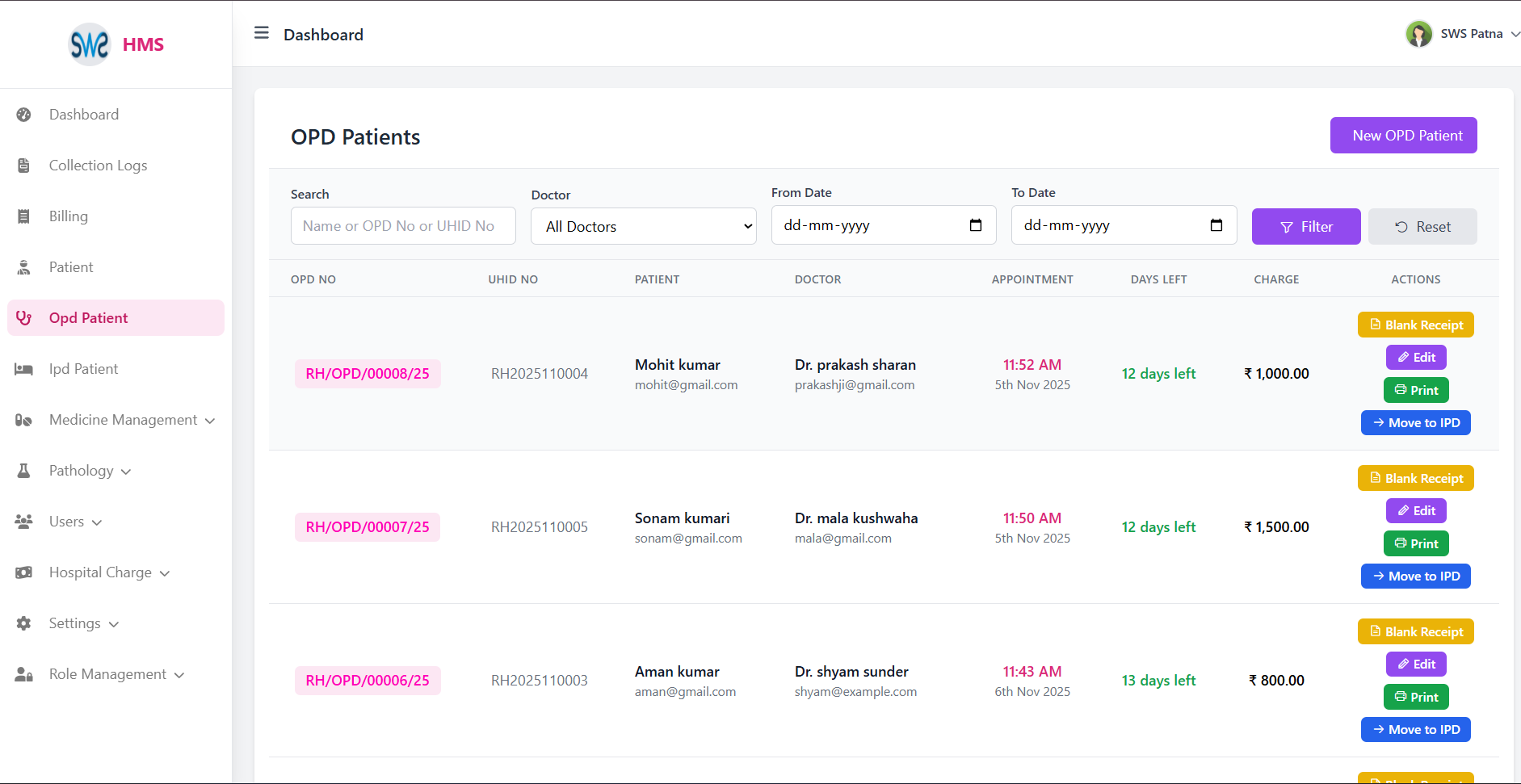1521x784 pixels.
Task: Select Opd Patient in the sidebar
Action: click(x=89, y=318)
